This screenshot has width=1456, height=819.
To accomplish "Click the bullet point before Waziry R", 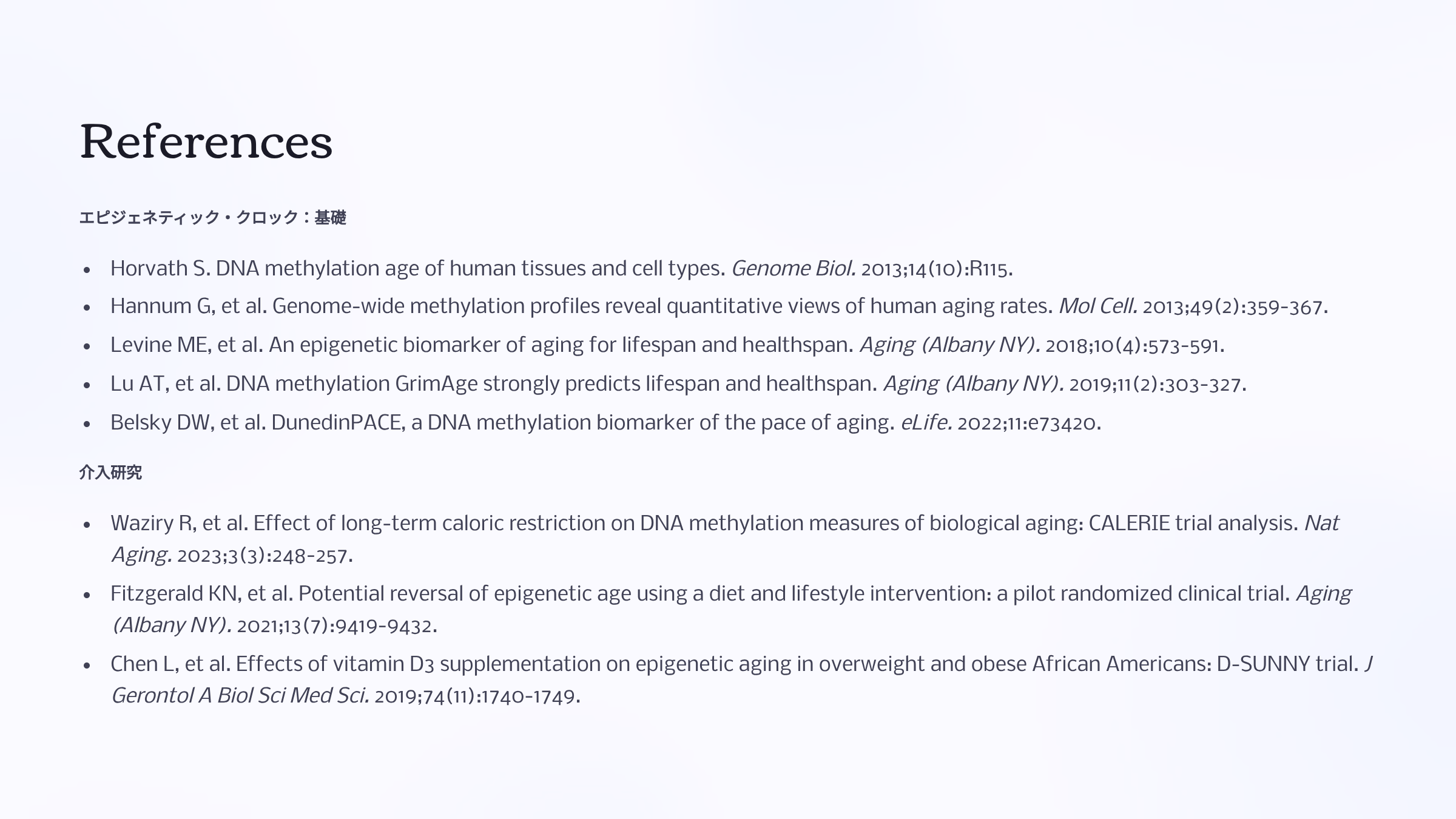I will [87, 524].
